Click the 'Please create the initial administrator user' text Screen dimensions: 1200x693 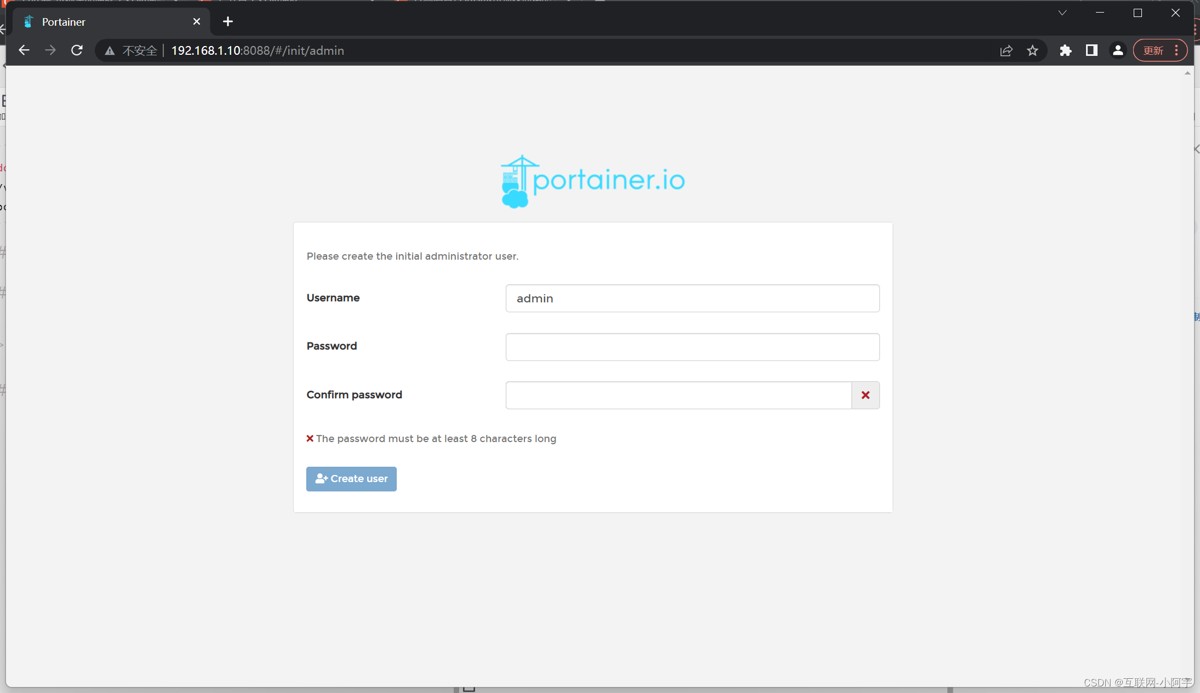(x=412, y=256)
